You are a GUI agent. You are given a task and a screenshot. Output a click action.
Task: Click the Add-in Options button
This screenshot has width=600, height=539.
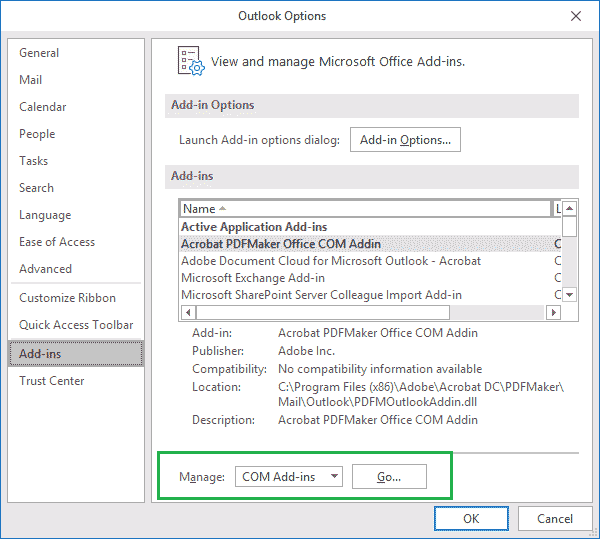coord(405,140)
